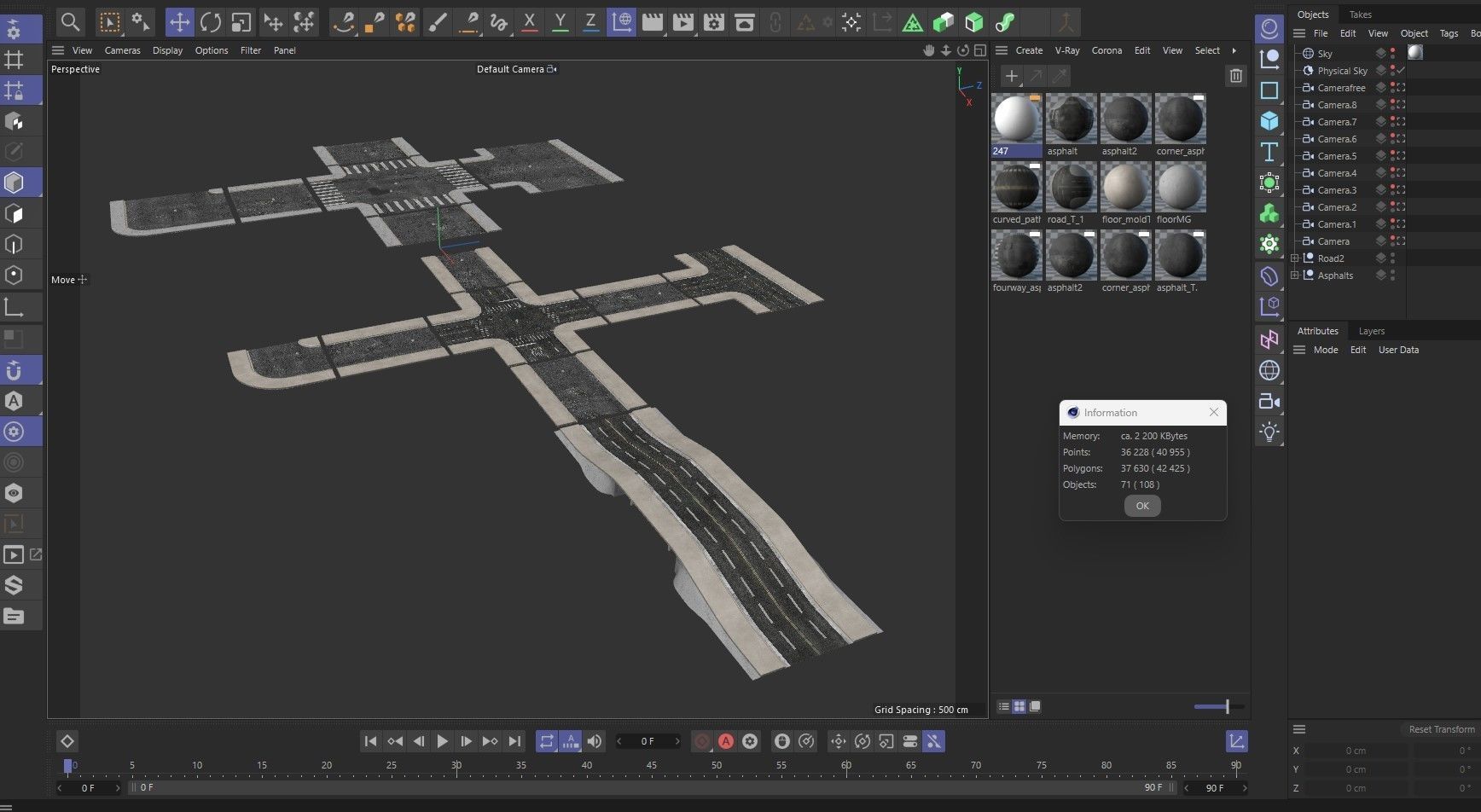The width and height of the screenshot is (1481, 812).
Task: Go to start of animation
Action: (x=370, y=741)
